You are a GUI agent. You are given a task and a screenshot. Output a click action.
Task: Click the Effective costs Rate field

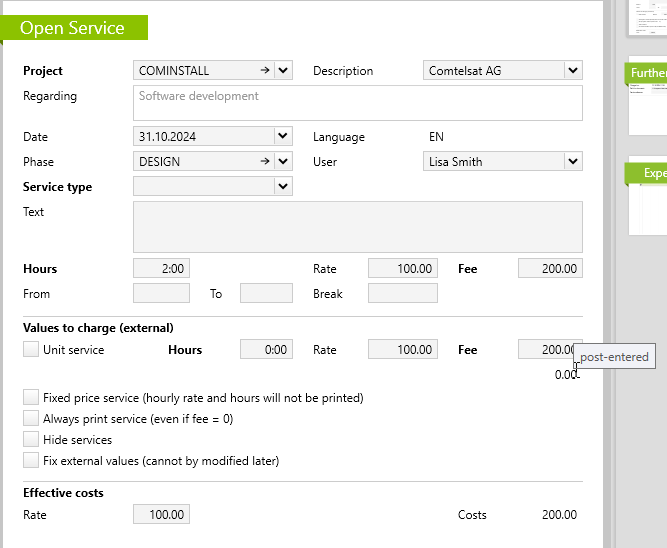[161, 514]
